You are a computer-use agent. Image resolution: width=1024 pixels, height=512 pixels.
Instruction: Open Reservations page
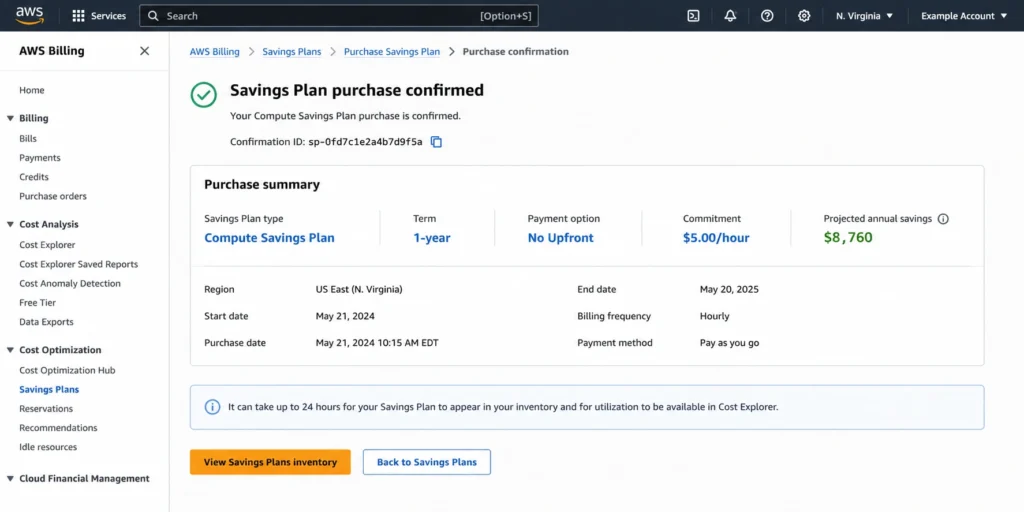pos(46,409)
